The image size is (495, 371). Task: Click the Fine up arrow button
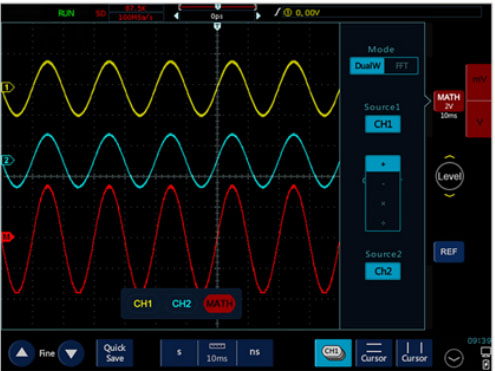(x=22, y=353)
